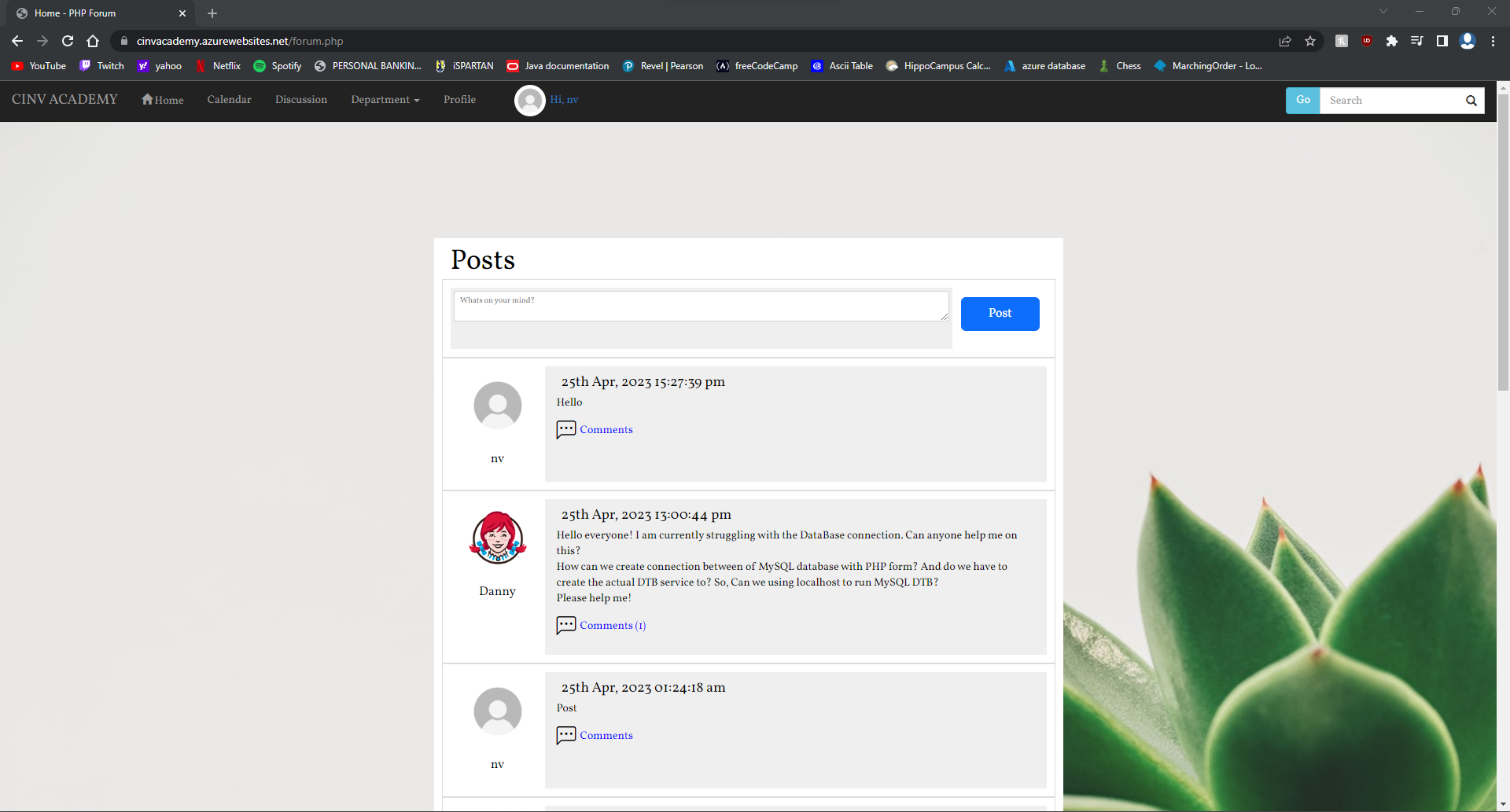Open the Spotify bookmark

(277, 66)
